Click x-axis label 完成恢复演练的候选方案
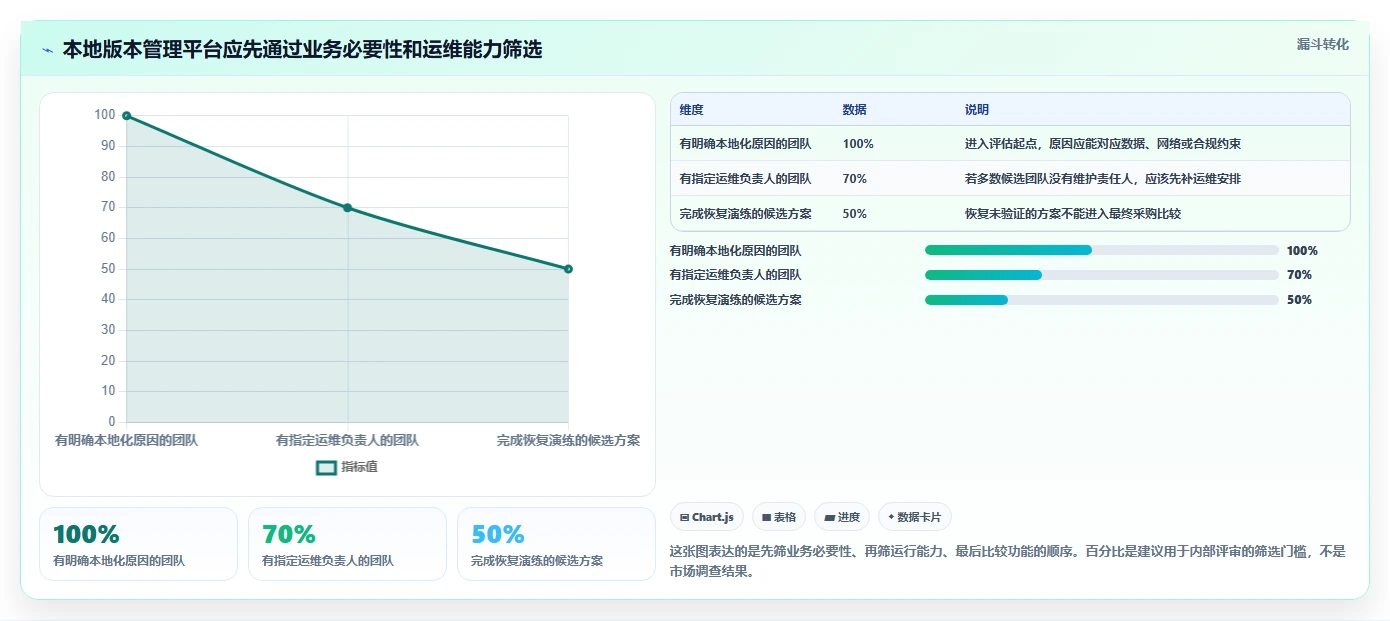The height and width of the screenshot is (621, 1390). click(x=568, y=440)
